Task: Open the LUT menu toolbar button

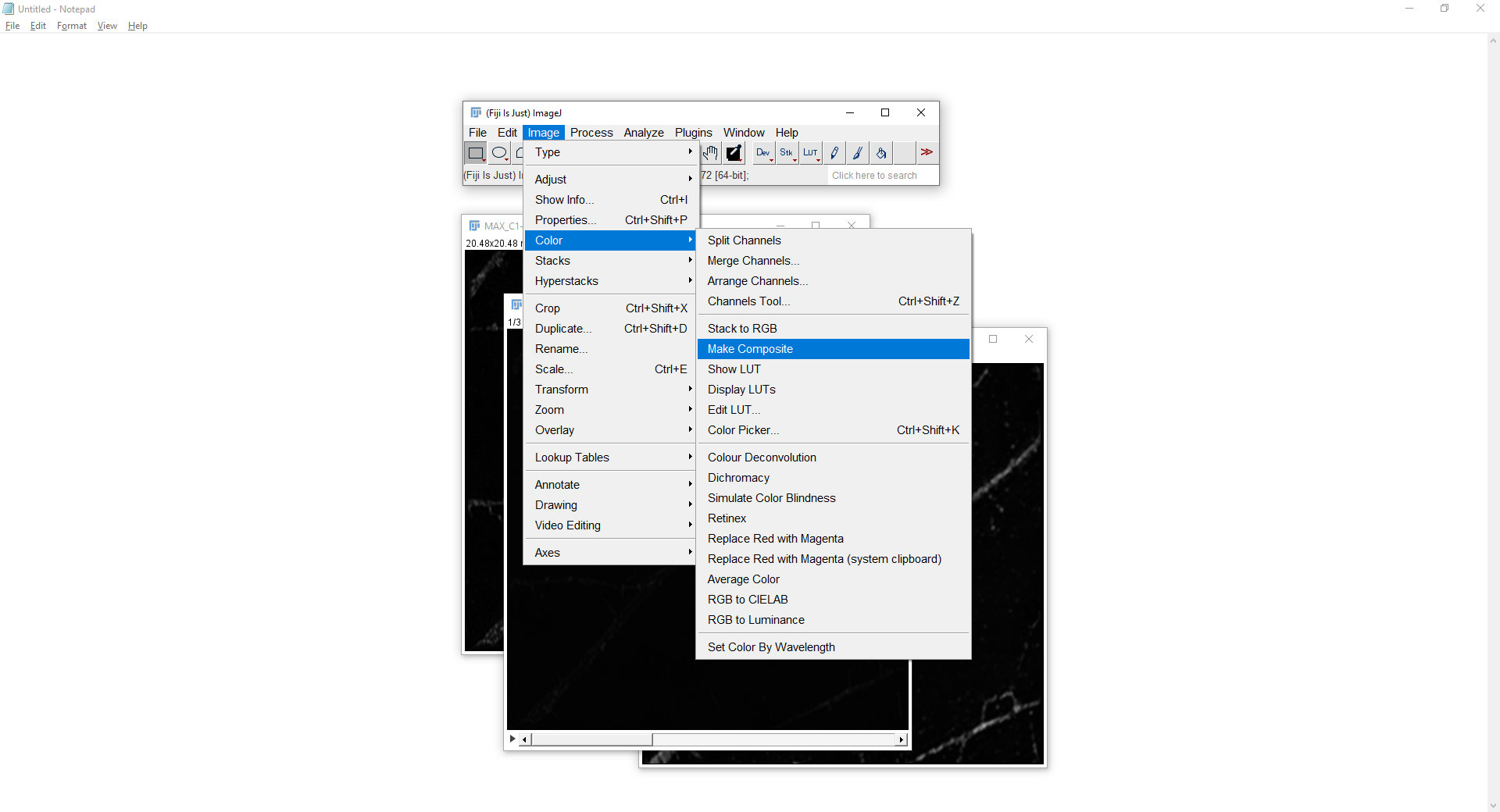Action: coord(811,153)
